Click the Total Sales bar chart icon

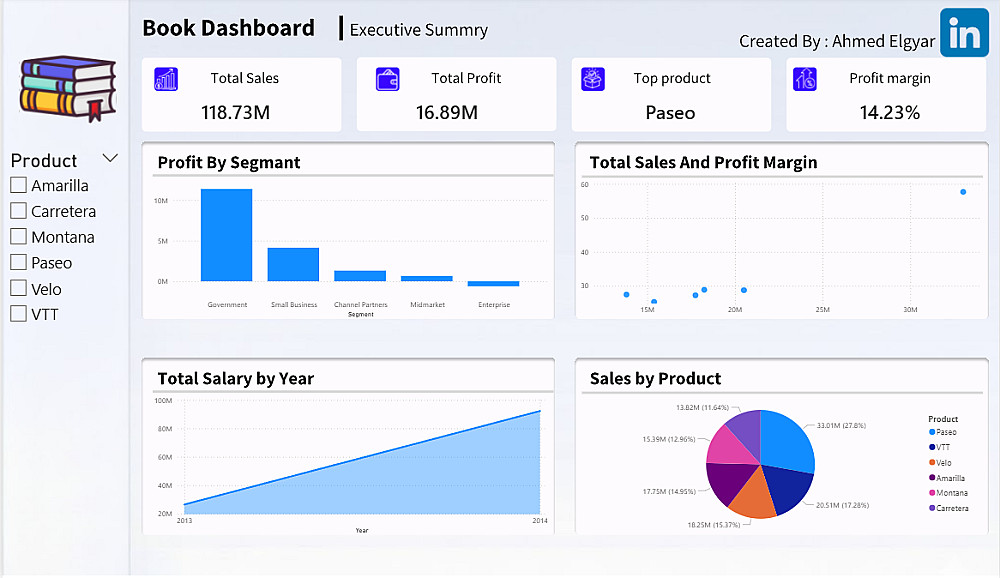(166, 79)
